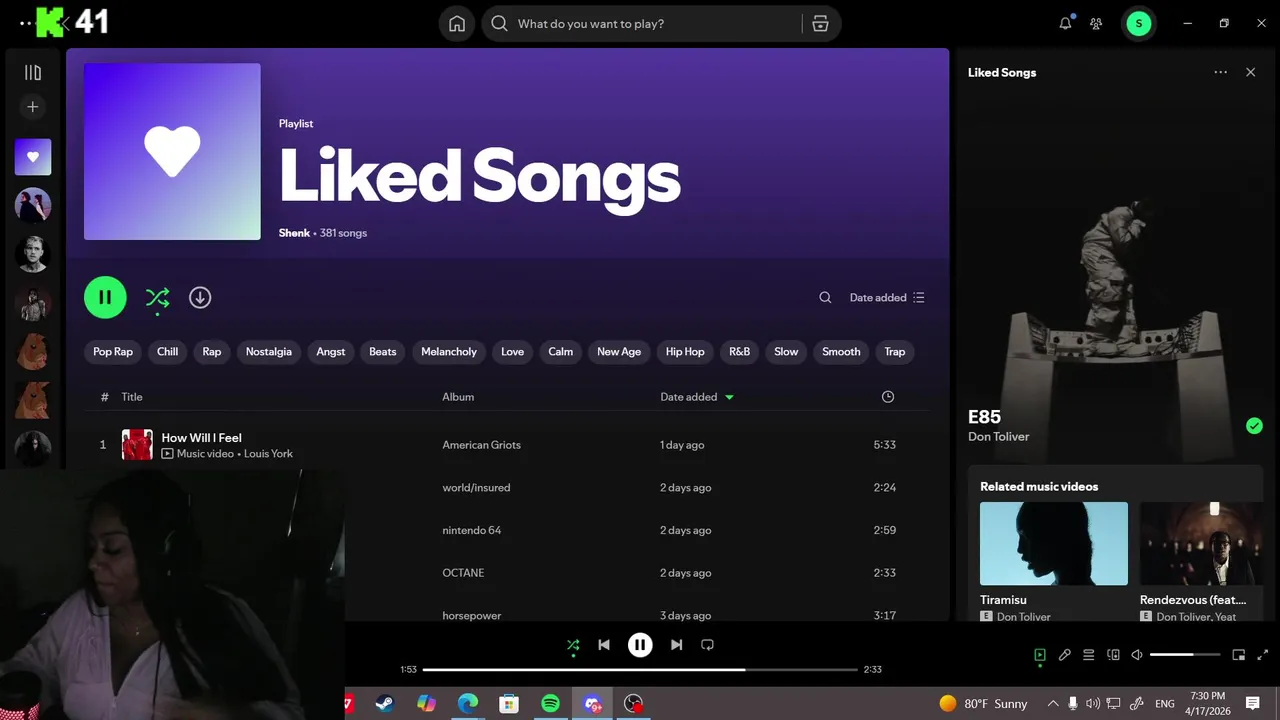Close the Now Playing side panel
The image size is (1280, 720).
click(x=1250, y=72)
